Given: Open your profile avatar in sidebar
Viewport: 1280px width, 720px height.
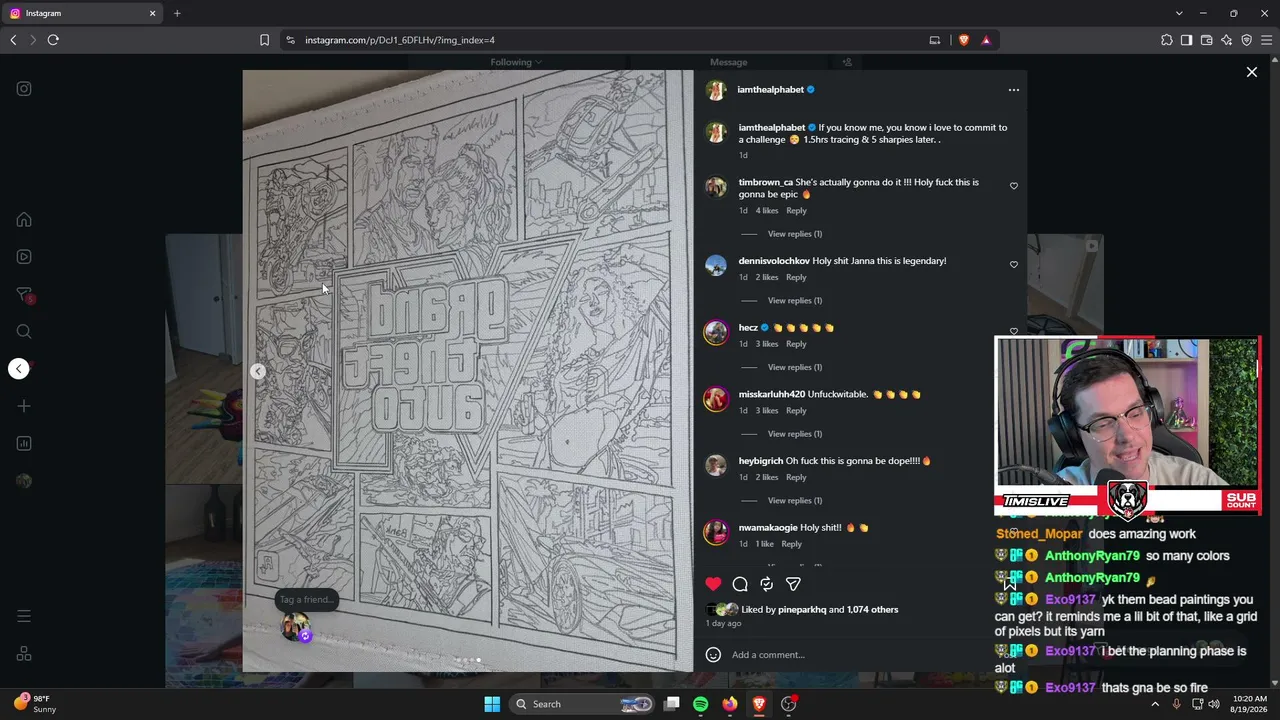Looking at the screenshot, I should 24,481.
